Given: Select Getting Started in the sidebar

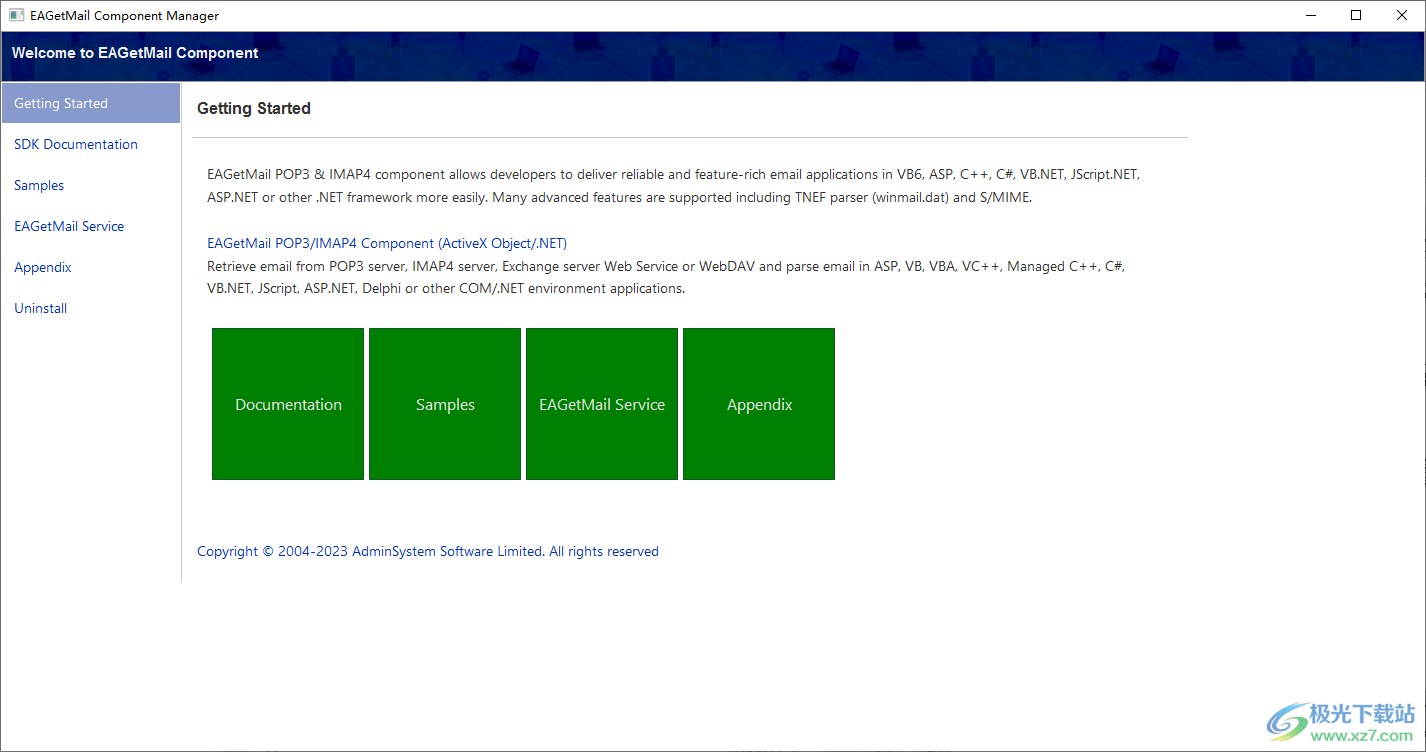Looking at the screenshot, I should coord(90,103).
